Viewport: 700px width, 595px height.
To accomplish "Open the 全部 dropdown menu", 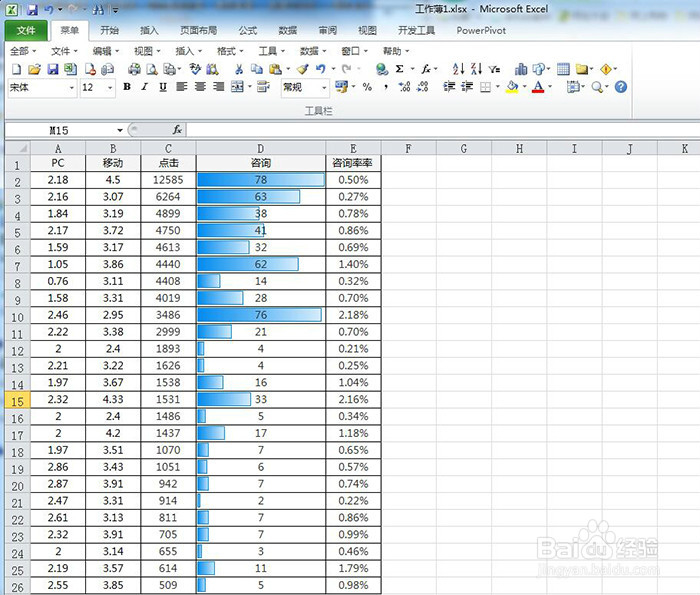I will [23, 51].
